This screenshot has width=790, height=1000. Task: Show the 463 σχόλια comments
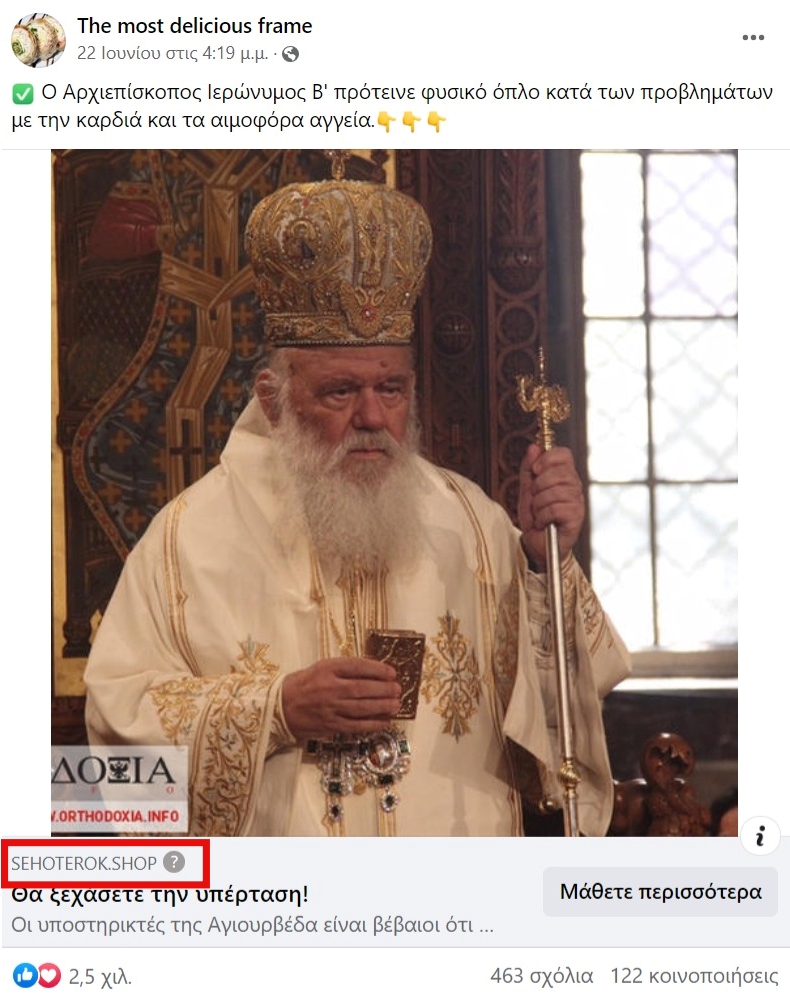point(541,976)
